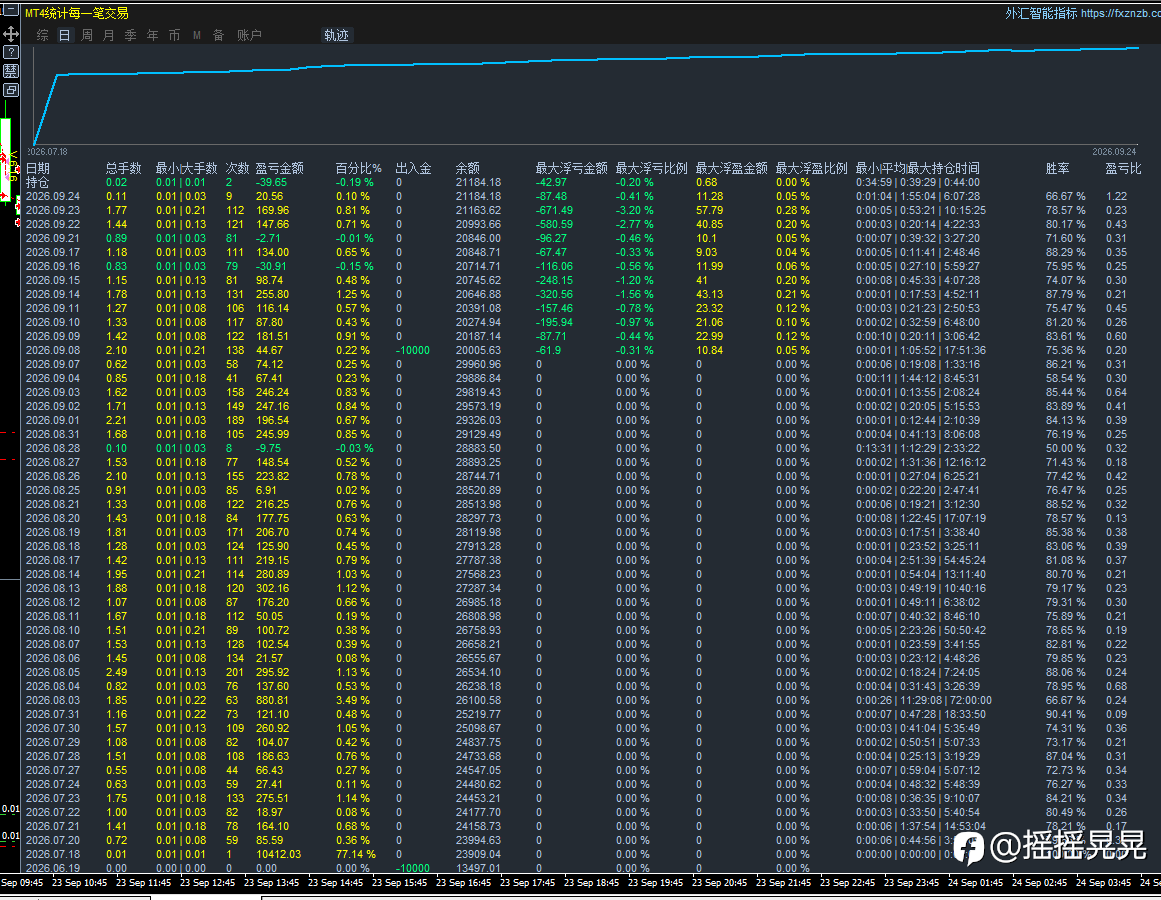Open the question mark help icon
The image size is (1161, 900).
[x=10, y=52]
